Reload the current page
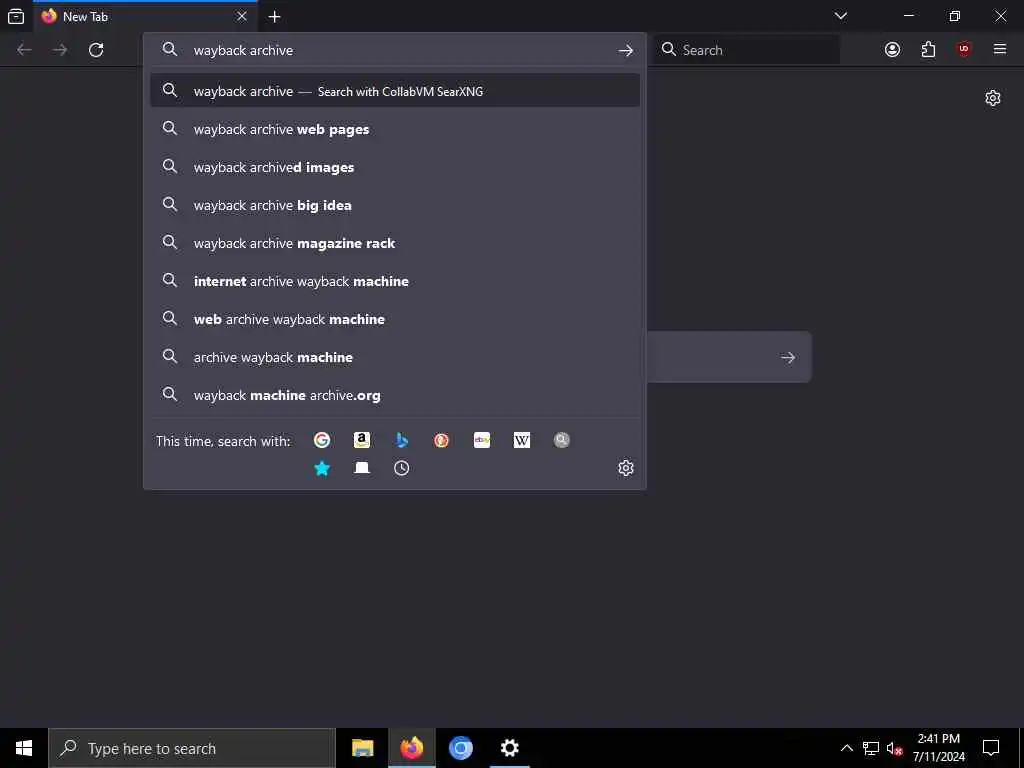 pos(96,50)
